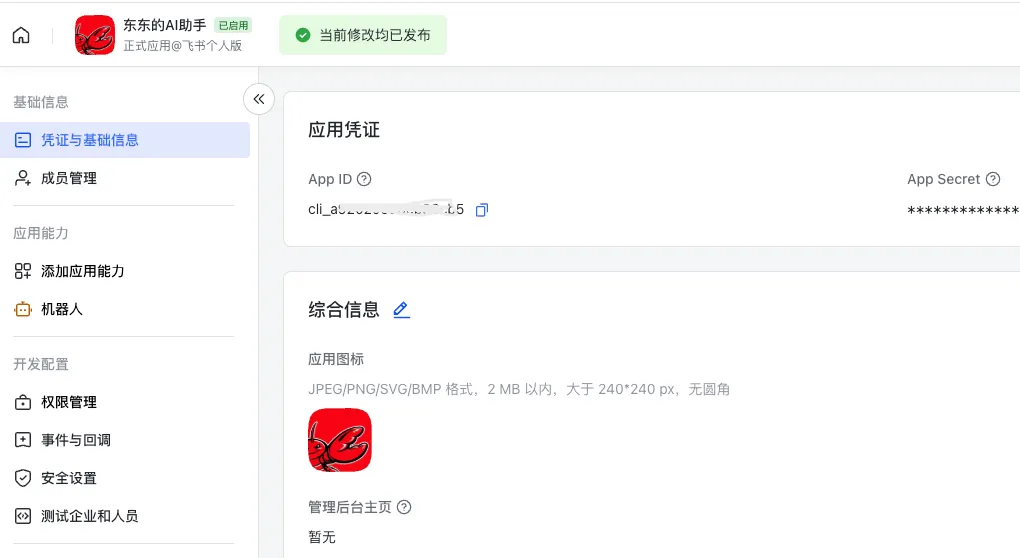
Task: Click the masked App Secret value
Action: 963,210
